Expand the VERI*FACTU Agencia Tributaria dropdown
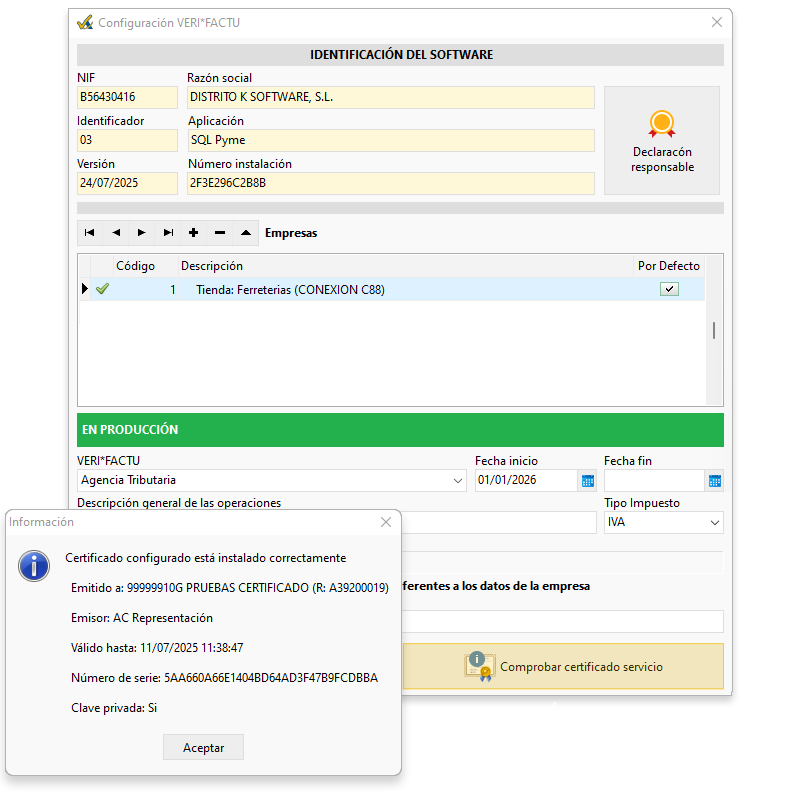The image size is (810, 807). (x=457, y=481)
